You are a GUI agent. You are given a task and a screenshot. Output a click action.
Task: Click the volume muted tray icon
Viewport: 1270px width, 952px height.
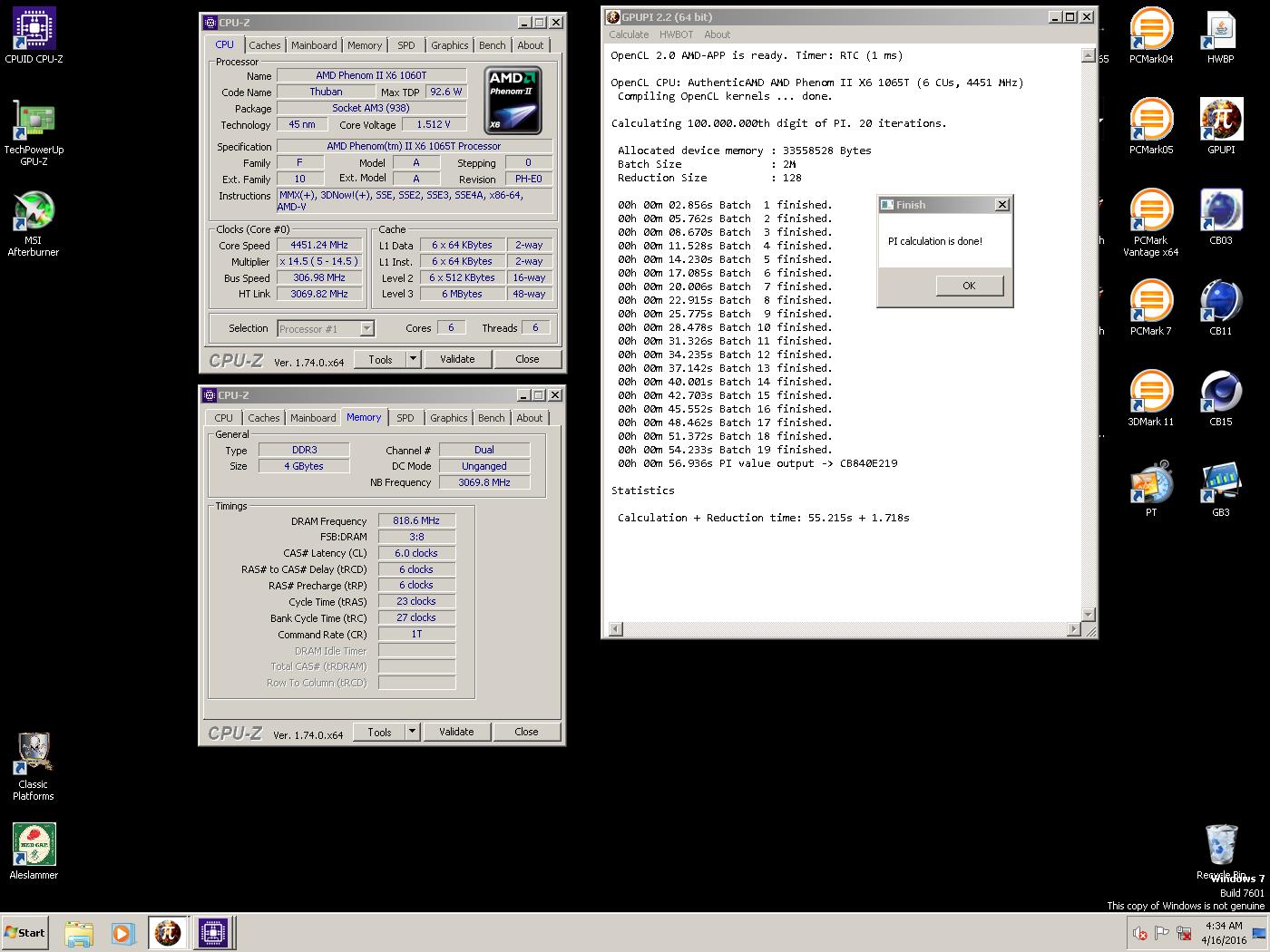[x=1140, y=934]
